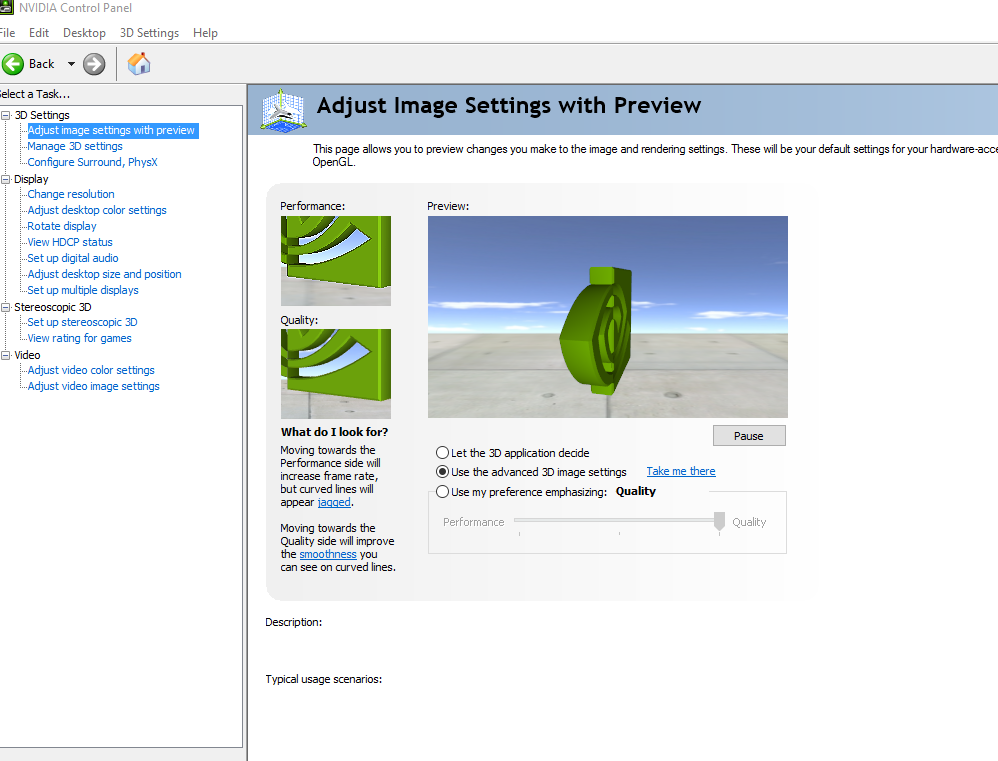Open the Edit menu
This screenshot has width=998, height=761.
click(x=39, y=32)
